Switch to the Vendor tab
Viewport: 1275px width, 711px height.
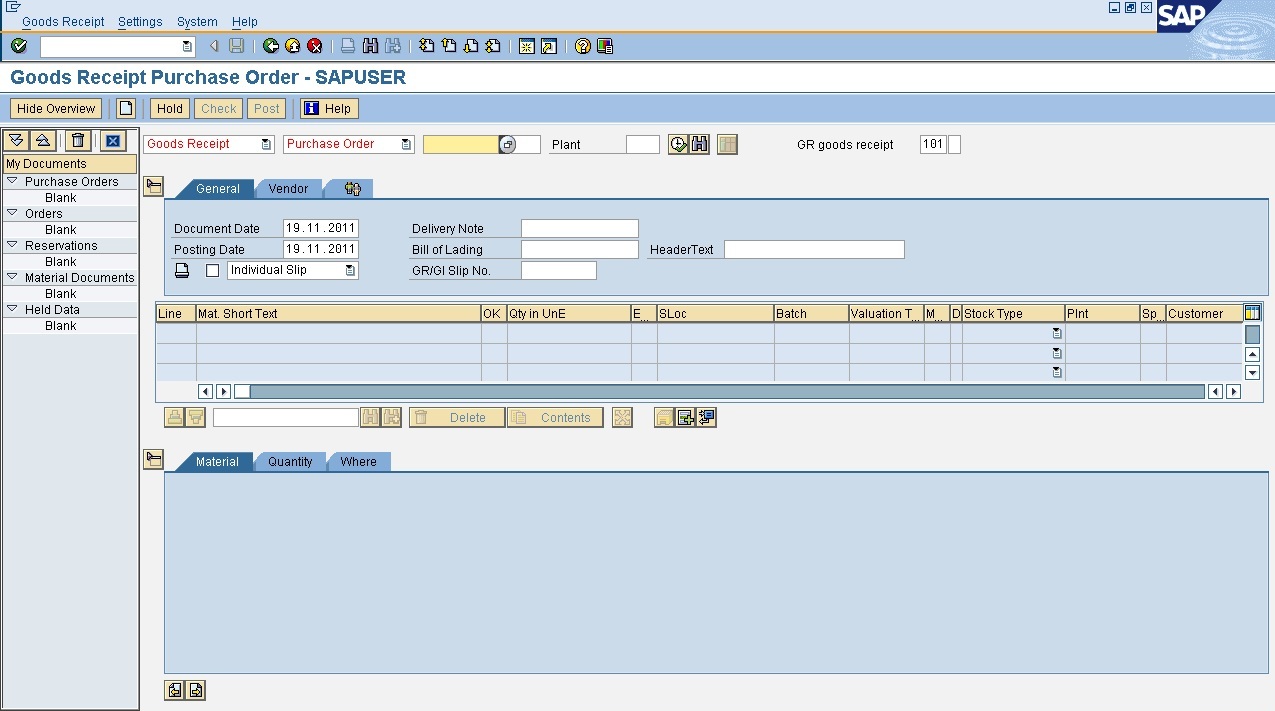tap(288, 188)
